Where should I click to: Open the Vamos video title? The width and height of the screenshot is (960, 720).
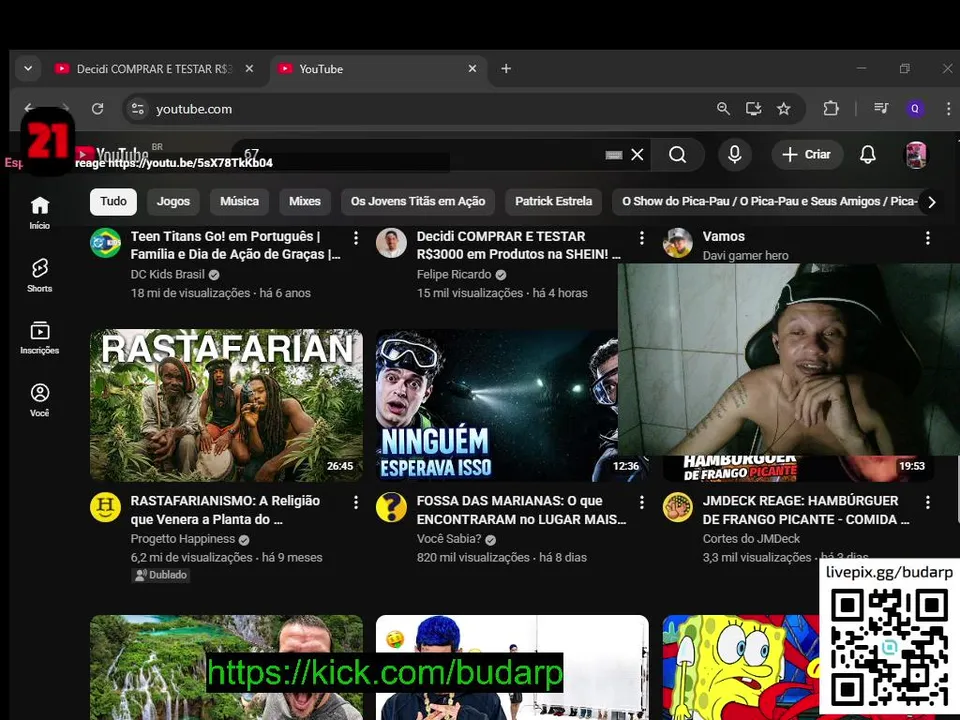pos(724,236)
